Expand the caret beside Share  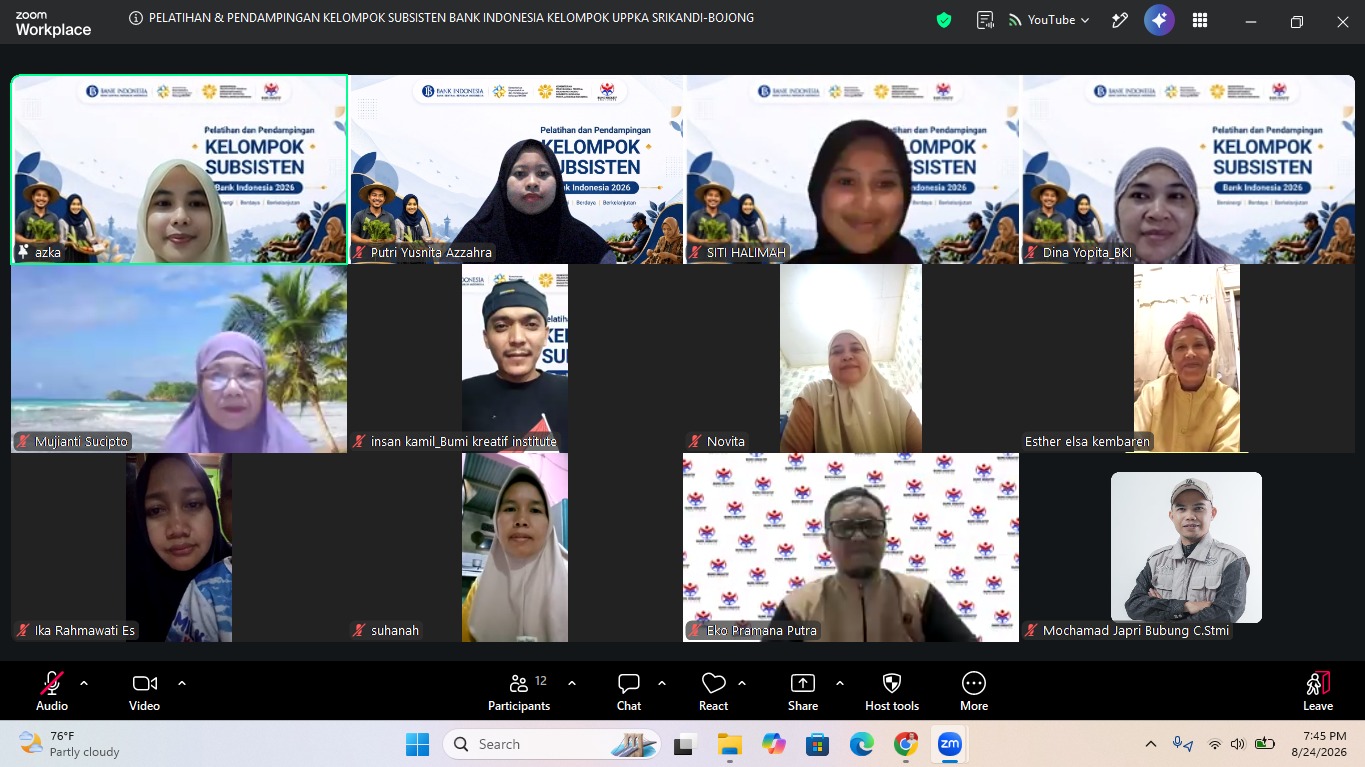point(840,683)
